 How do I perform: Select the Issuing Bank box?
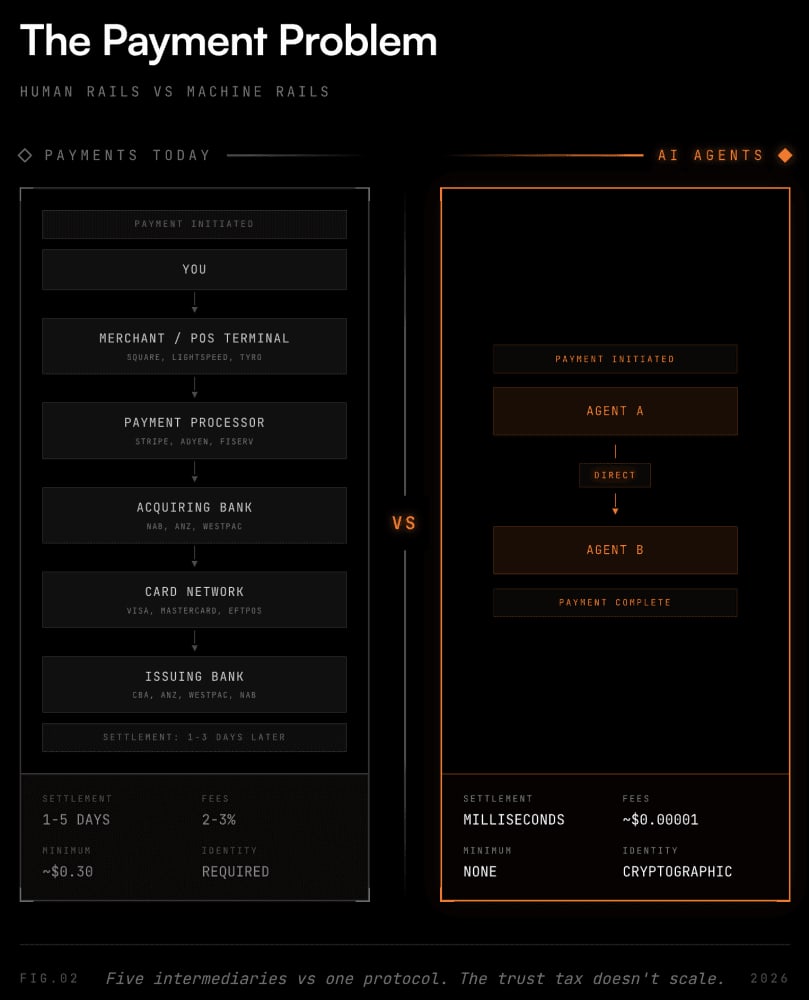coord(194,684)
